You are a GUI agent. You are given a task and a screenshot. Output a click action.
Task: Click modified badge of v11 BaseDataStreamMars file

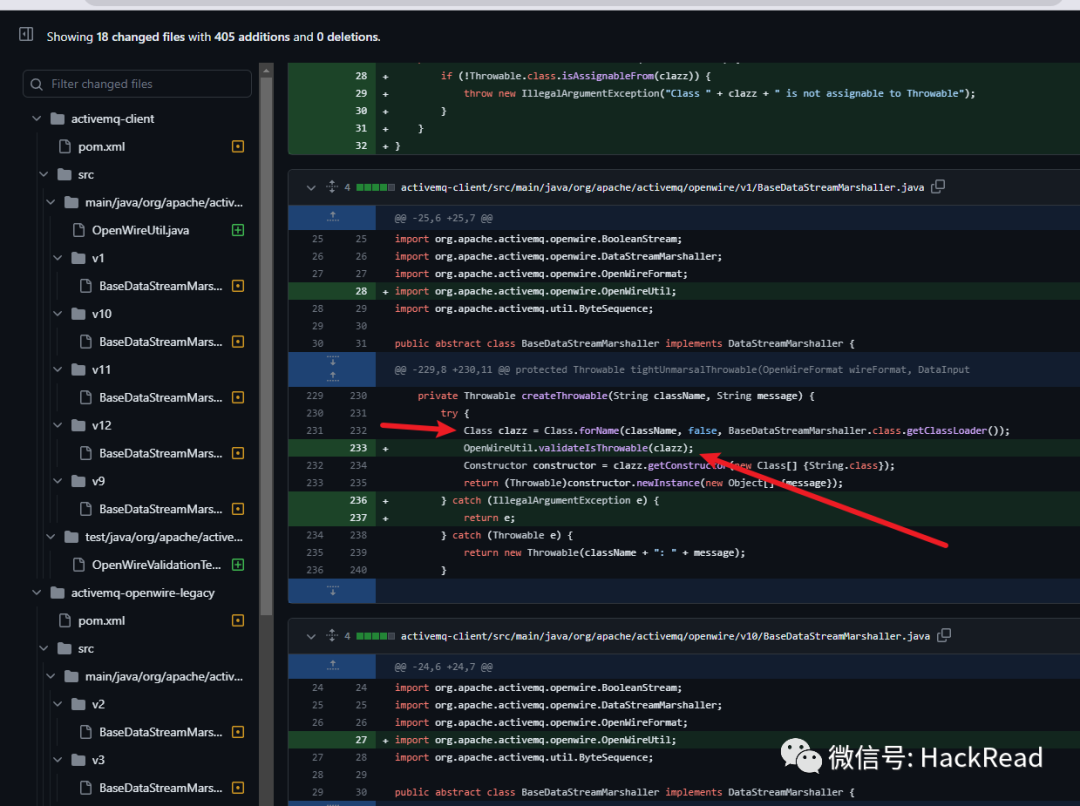[x=238, y=397]
